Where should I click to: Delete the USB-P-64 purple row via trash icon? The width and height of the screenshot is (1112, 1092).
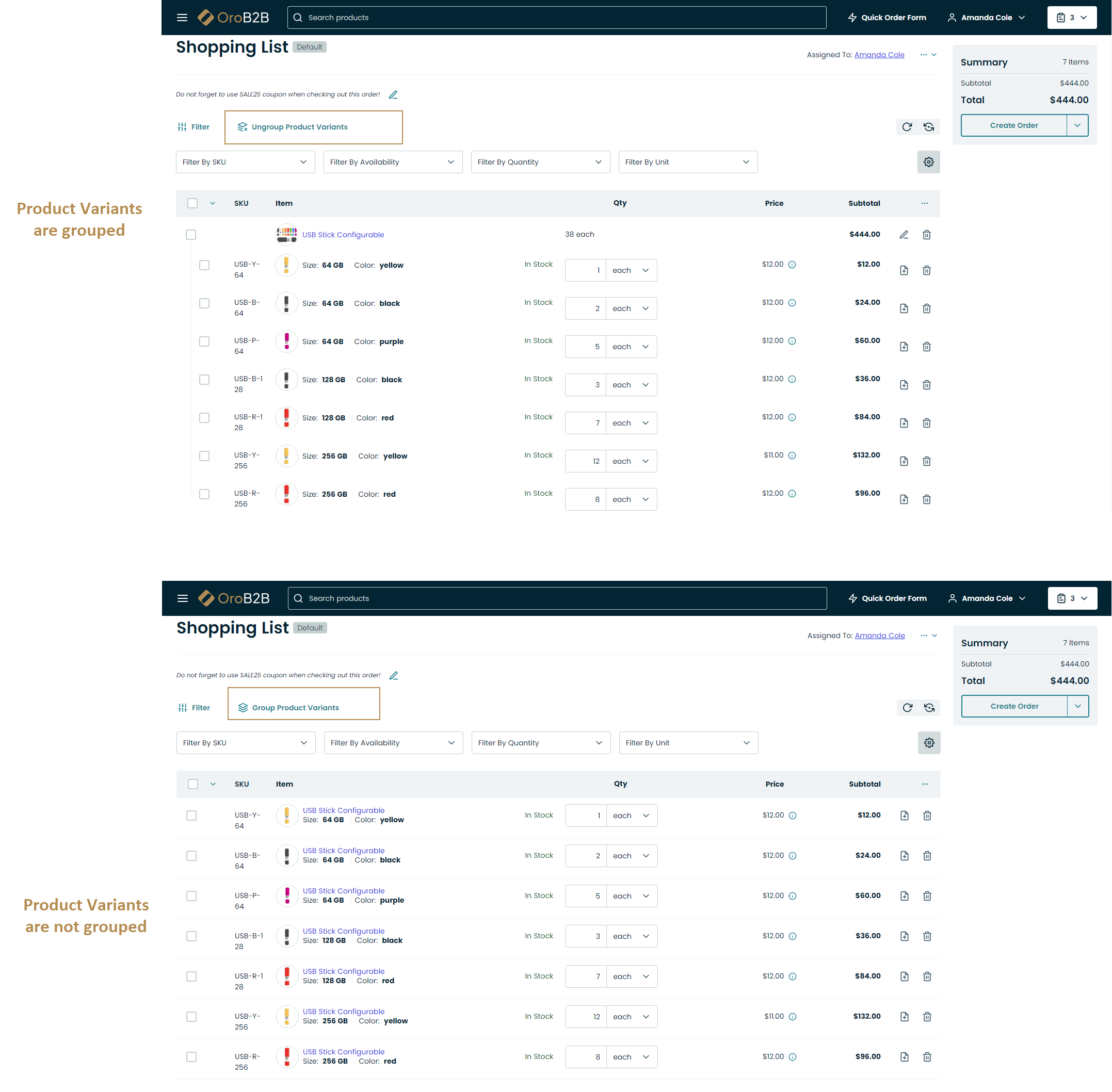[926, 347]
